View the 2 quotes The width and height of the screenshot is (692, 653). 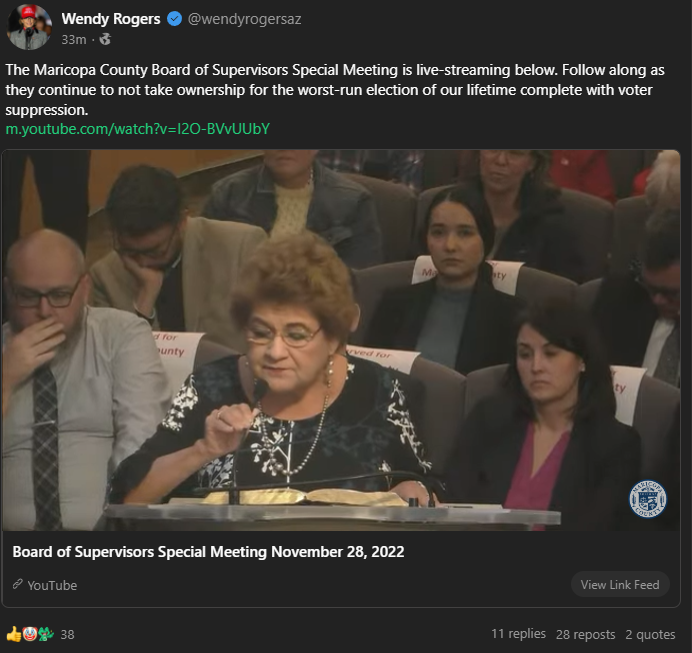pyautogui.click(x=650, y=634)
